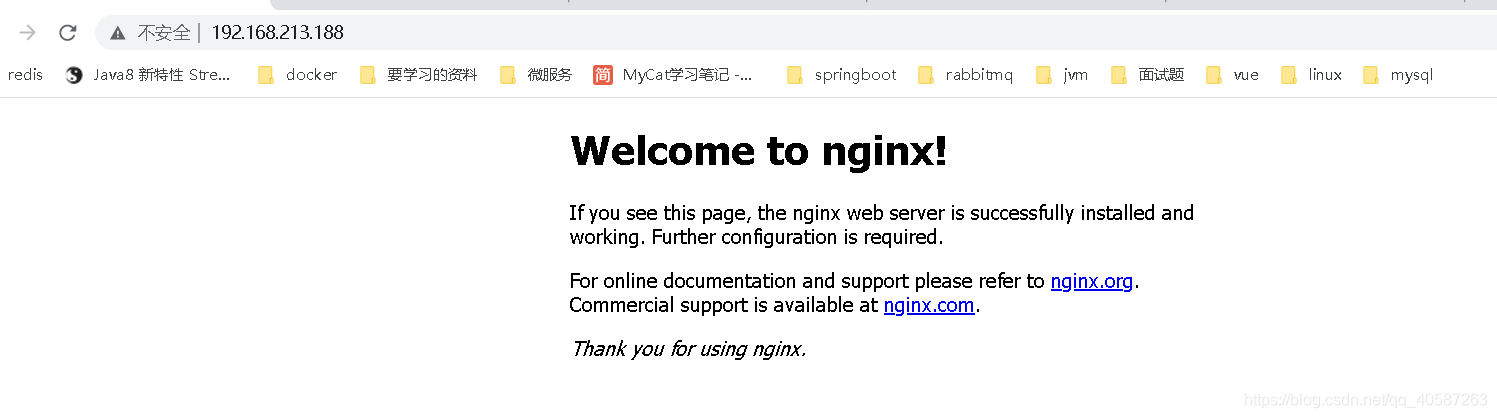This screenshot has height=418, width=1497.
Task: Open the 微服务 bookmark folder
Action: click(536, 74)
